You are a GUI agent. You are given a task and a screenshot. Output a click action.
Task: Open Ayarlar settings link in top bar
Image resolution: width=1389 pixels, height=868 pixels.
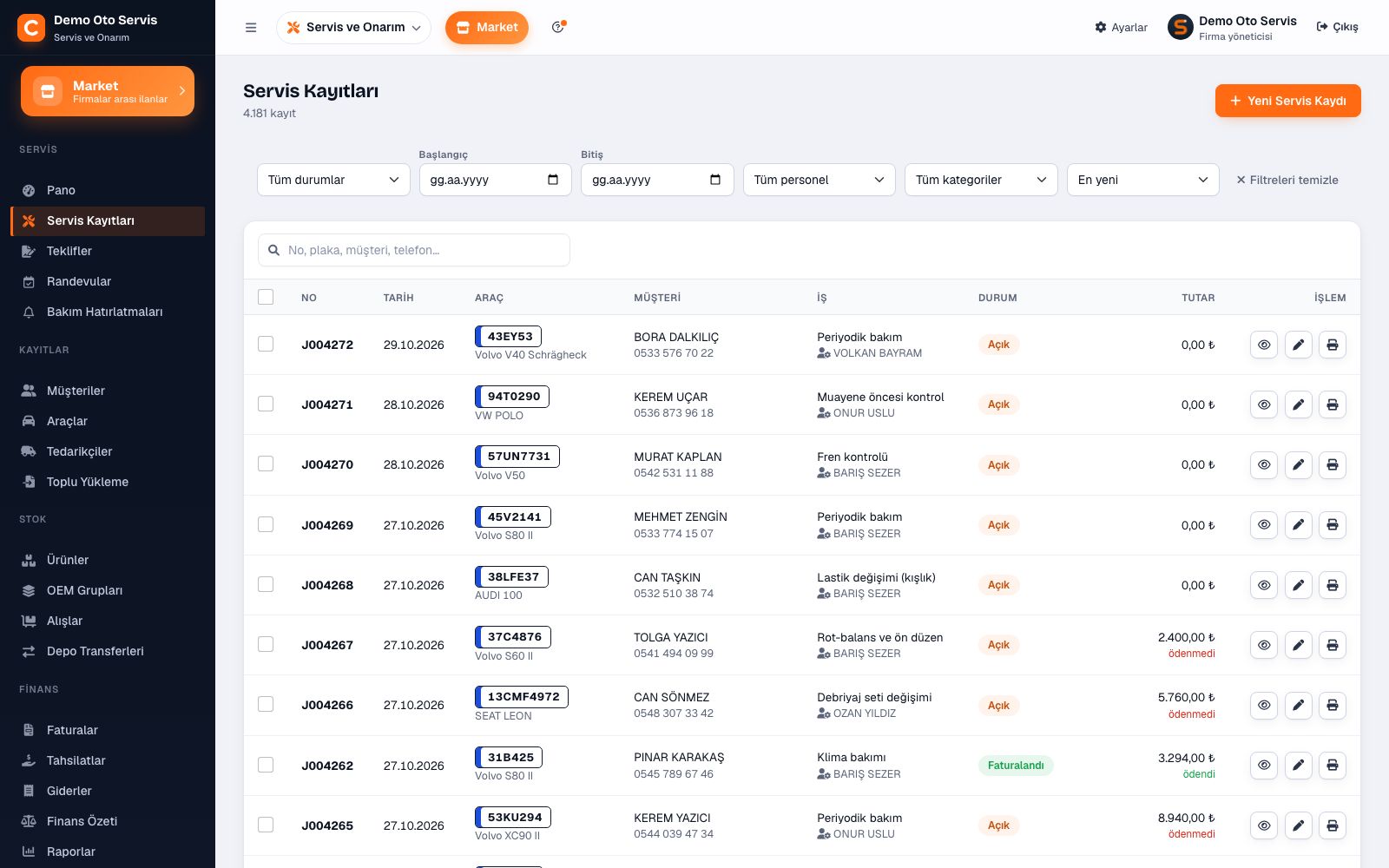(x=1121, y=28)
